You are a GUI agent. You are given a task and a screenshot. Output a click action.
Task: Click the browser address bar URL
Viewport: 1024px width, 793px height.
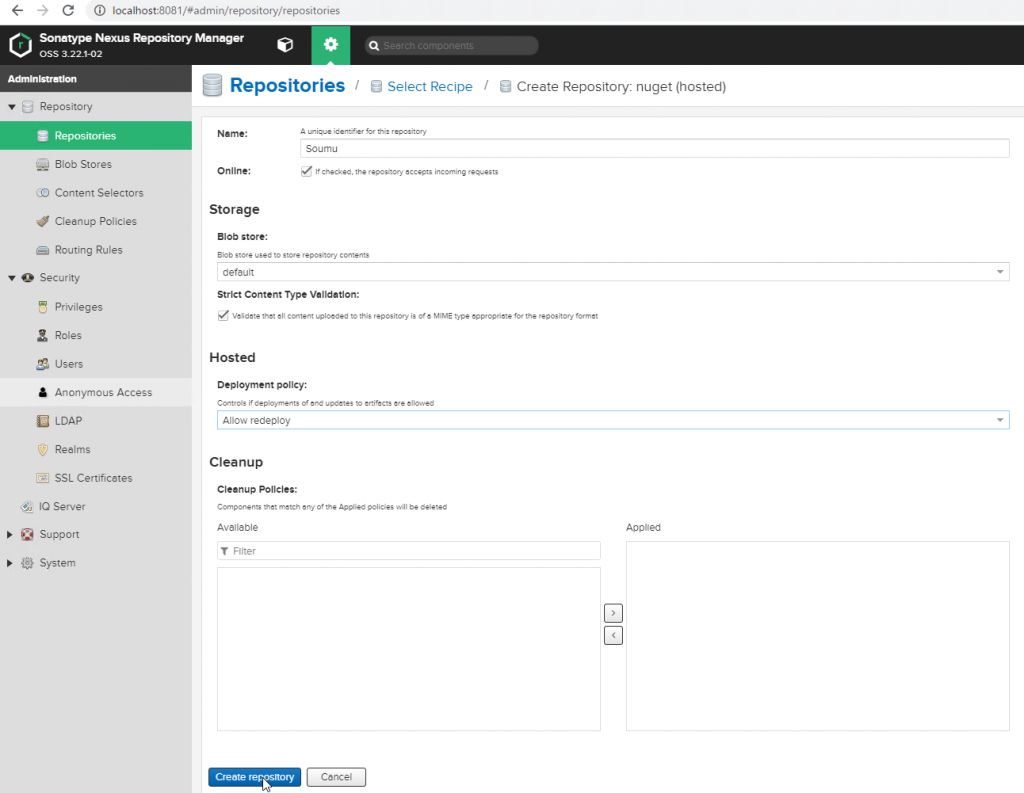pos(226,10)
